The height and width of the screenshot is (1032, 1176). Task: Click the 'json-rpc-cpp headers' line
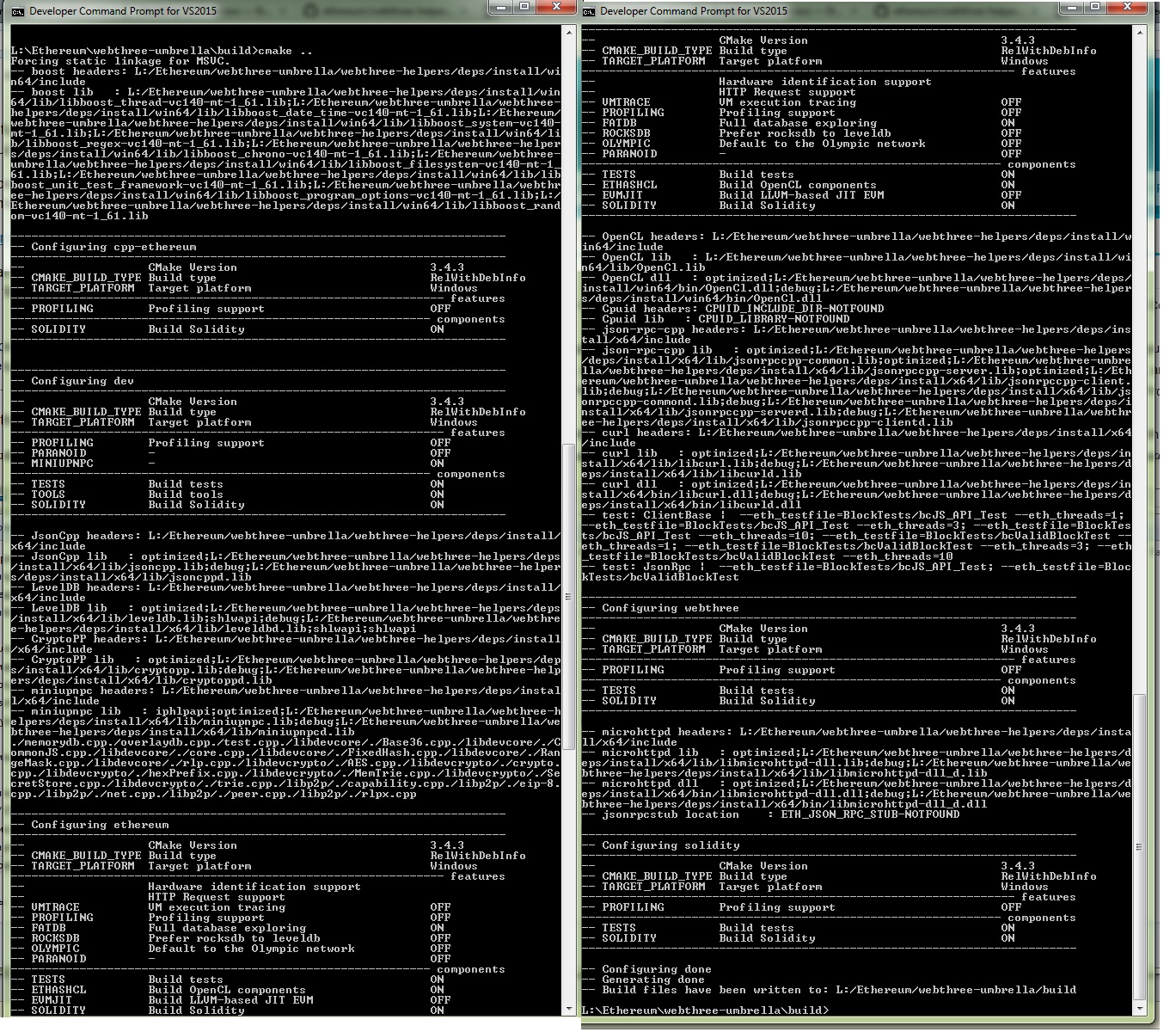click(856, 335)
